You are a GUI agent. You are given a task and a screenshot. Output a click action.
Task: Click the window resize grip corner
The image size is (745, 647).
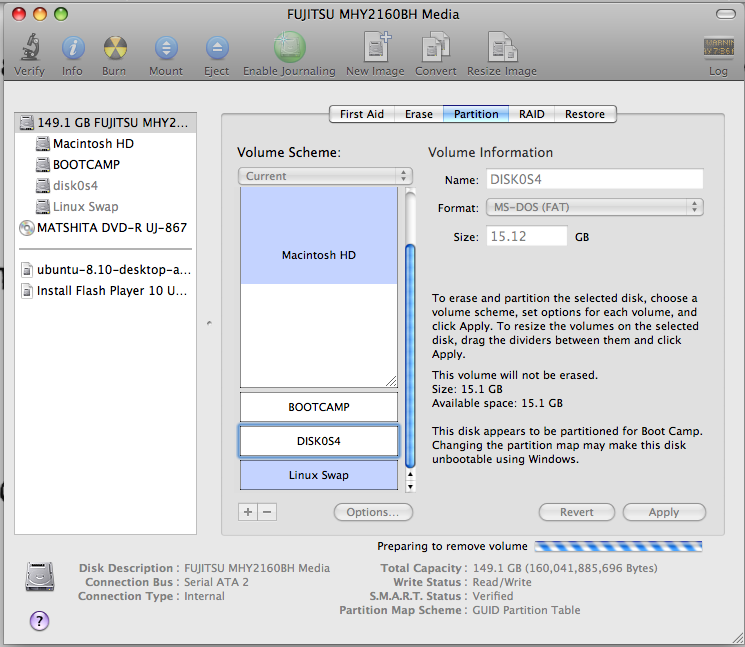[x=737, y=638]
